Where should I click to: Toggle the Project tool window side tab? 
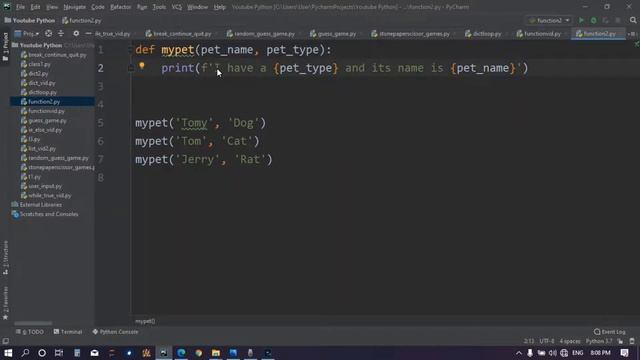[5, 47]
